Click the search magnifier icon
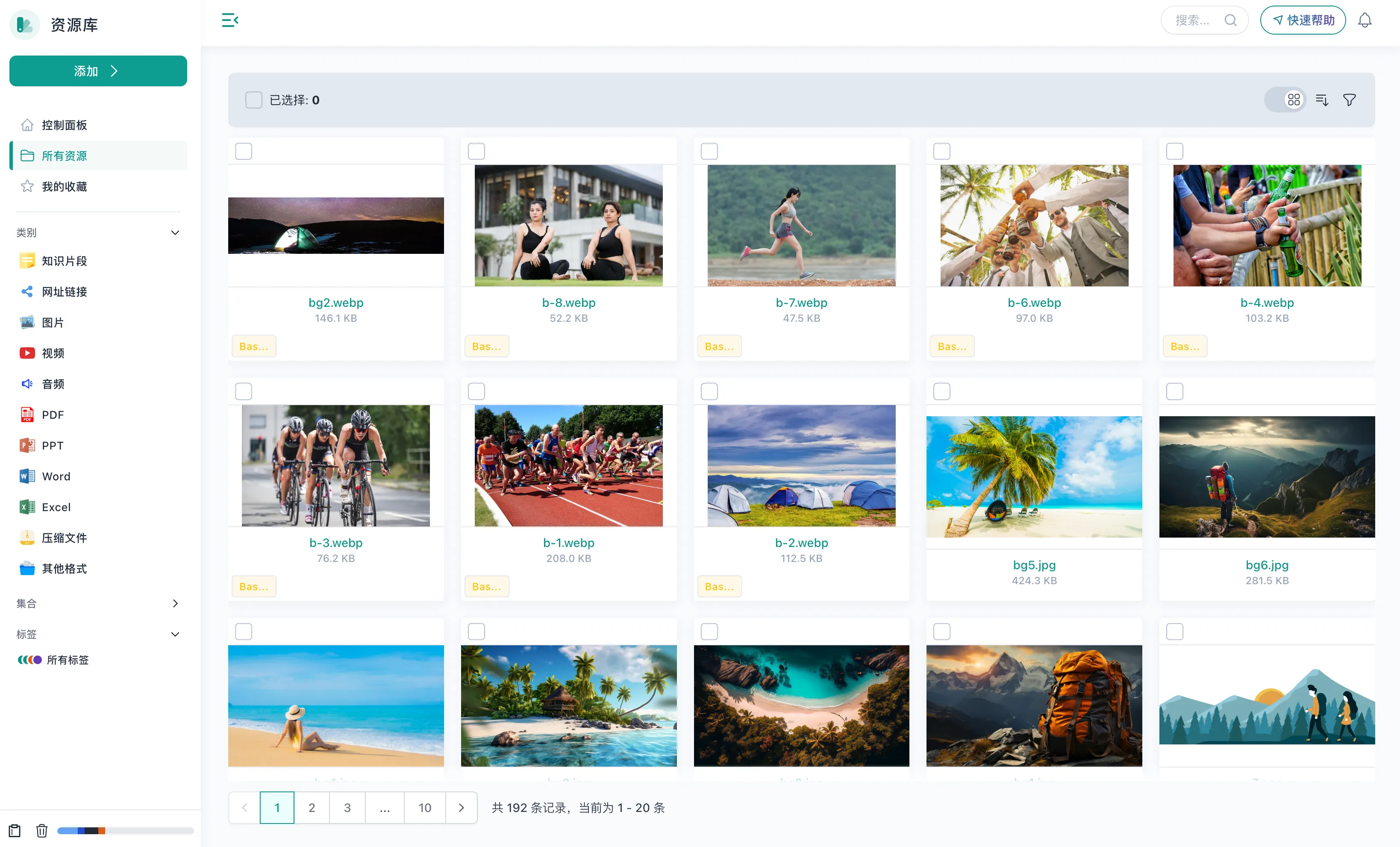 point(1230,21)
